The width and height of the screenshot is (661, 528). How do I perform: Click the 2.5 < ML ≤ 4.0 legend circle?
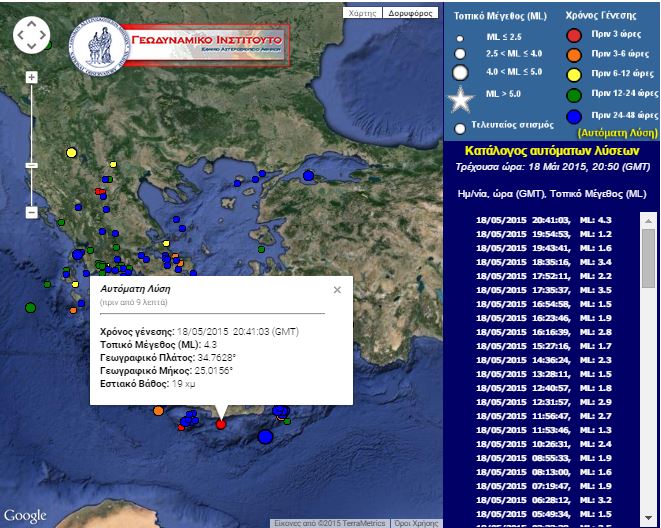460,54
